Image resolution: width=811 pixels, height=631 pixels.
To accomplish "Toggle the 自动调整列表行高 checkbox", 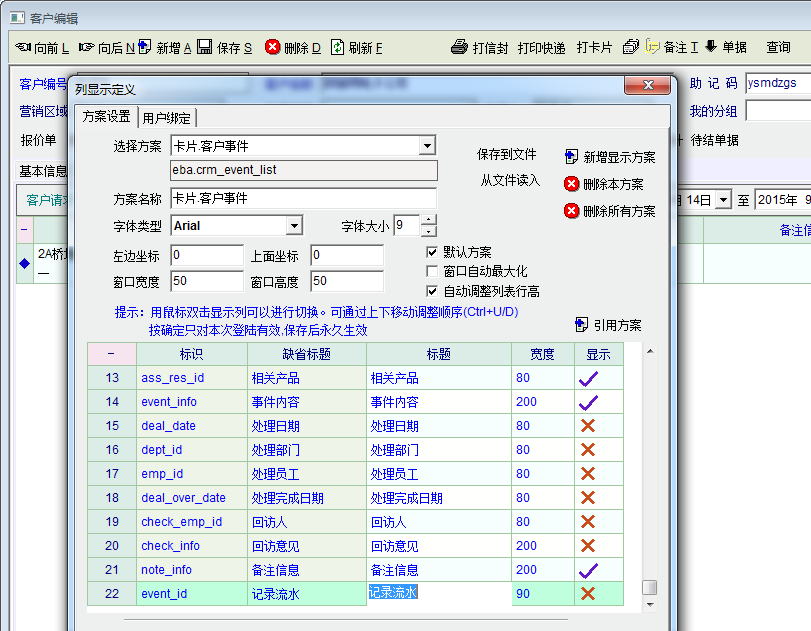I will (x=432, y=291).
